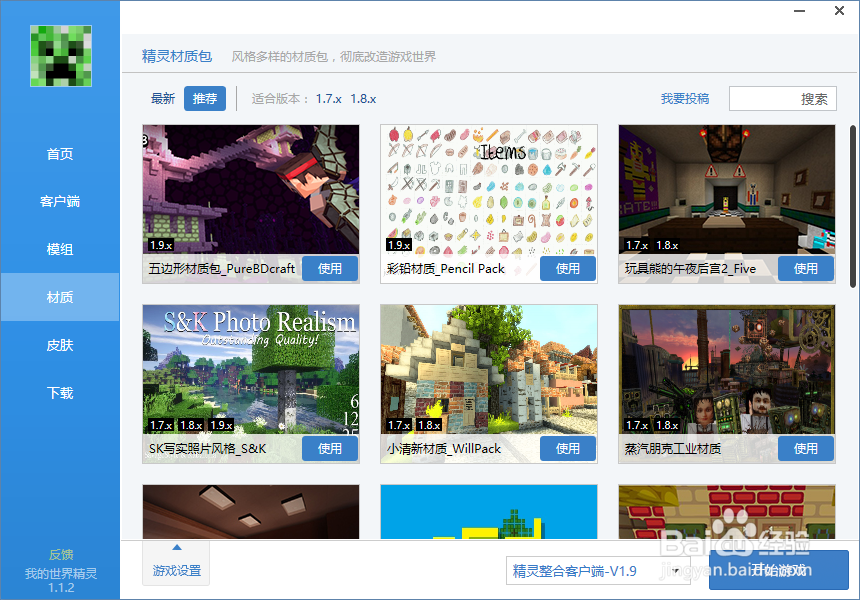Image resolution: width=860 pixels, height=600 pixels.
Task: Open the 皮肤 skins section
Action: [x=60, y=345]
